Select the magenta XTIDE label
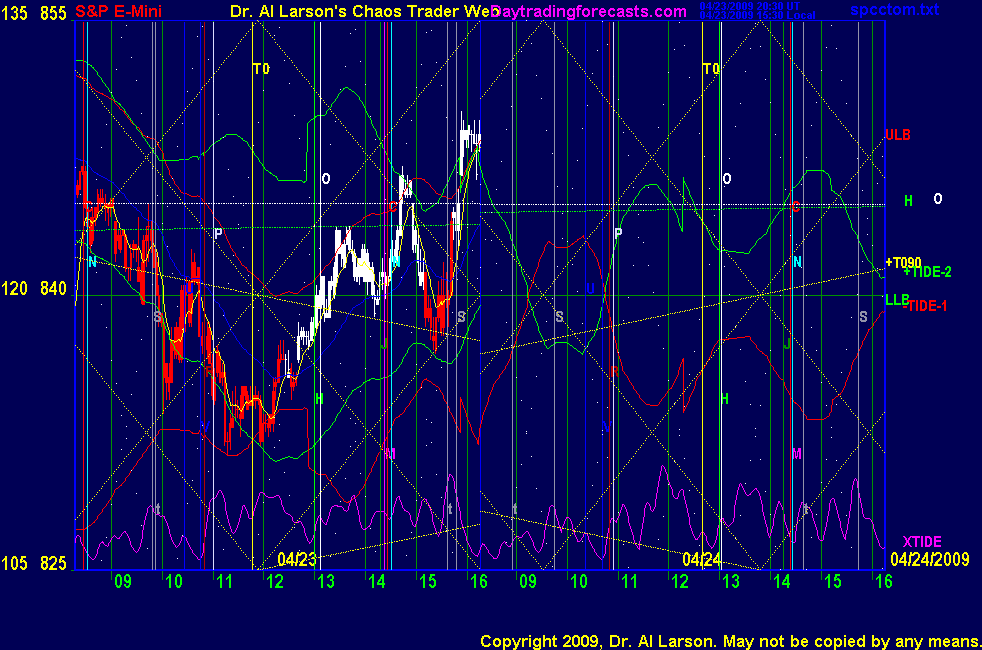982x650 pixels. [x=922, y=542]
